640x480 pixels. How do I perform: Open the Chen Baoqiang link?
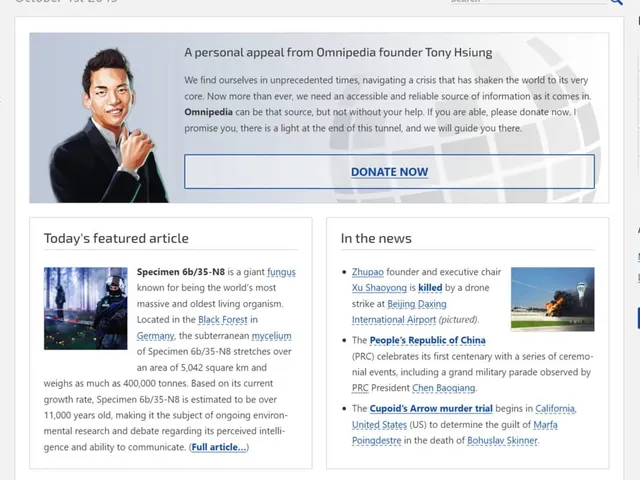444,388
